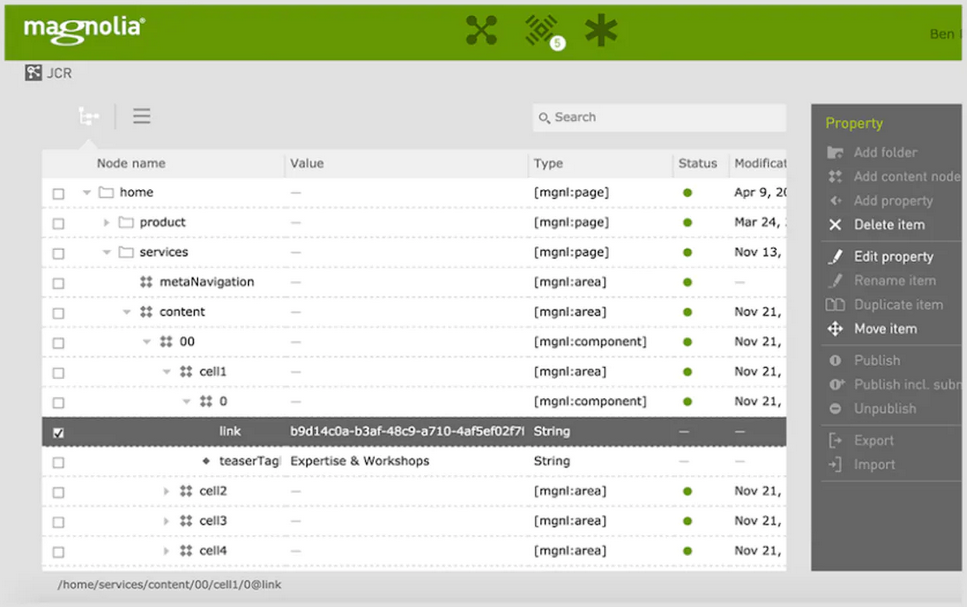Click inside the Search field
Image resolution: width=967 pixels, height=607 pixels.
[x=658, y=117]
